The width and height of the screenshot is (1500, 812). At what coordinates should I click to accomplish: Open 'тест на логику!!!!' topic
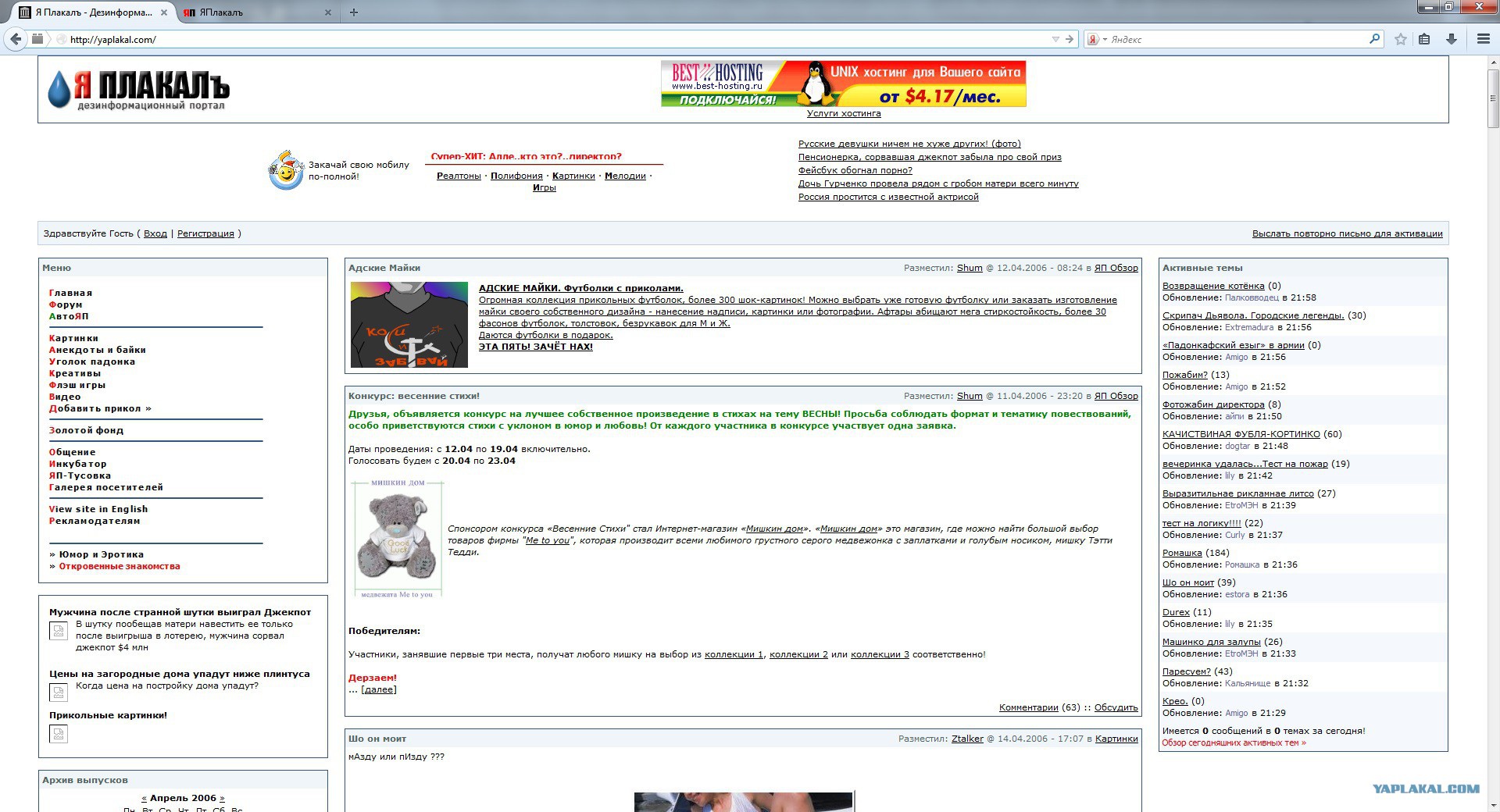coord(1202,523)
